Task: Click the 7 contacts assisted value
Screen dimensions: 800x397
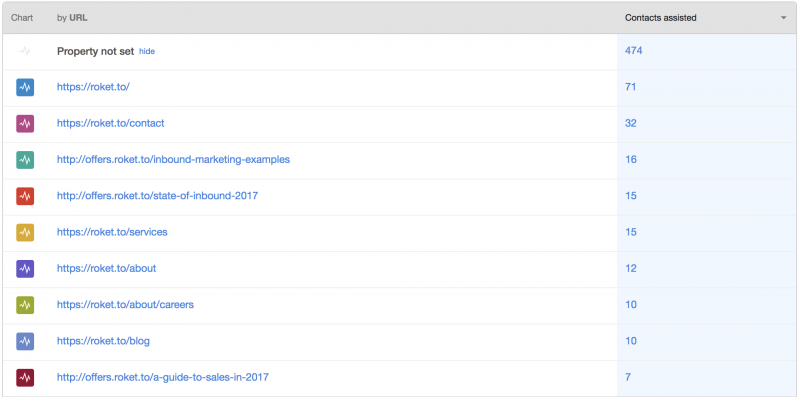Action: 628,377
